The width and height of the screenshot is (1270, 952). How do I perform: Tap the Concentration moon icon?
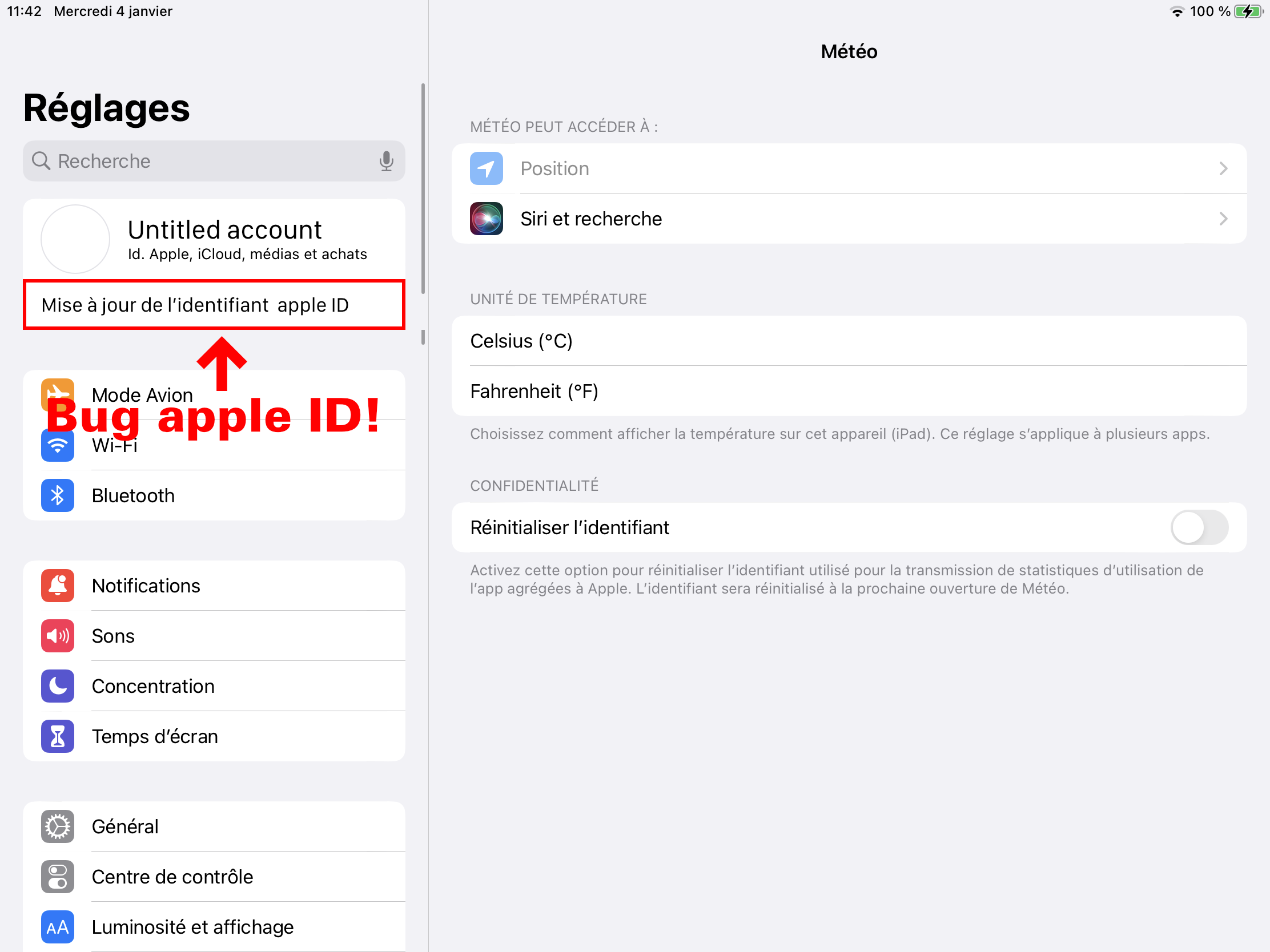click(58, 685)
